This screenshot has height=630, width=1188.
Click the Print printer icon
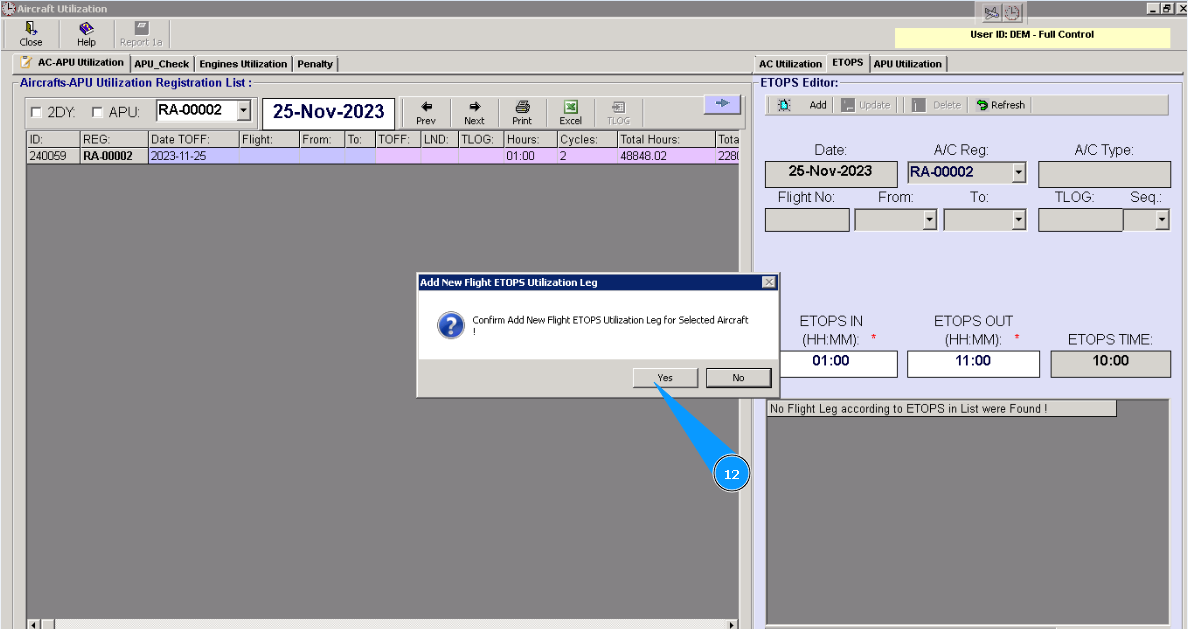pos(522,112)
